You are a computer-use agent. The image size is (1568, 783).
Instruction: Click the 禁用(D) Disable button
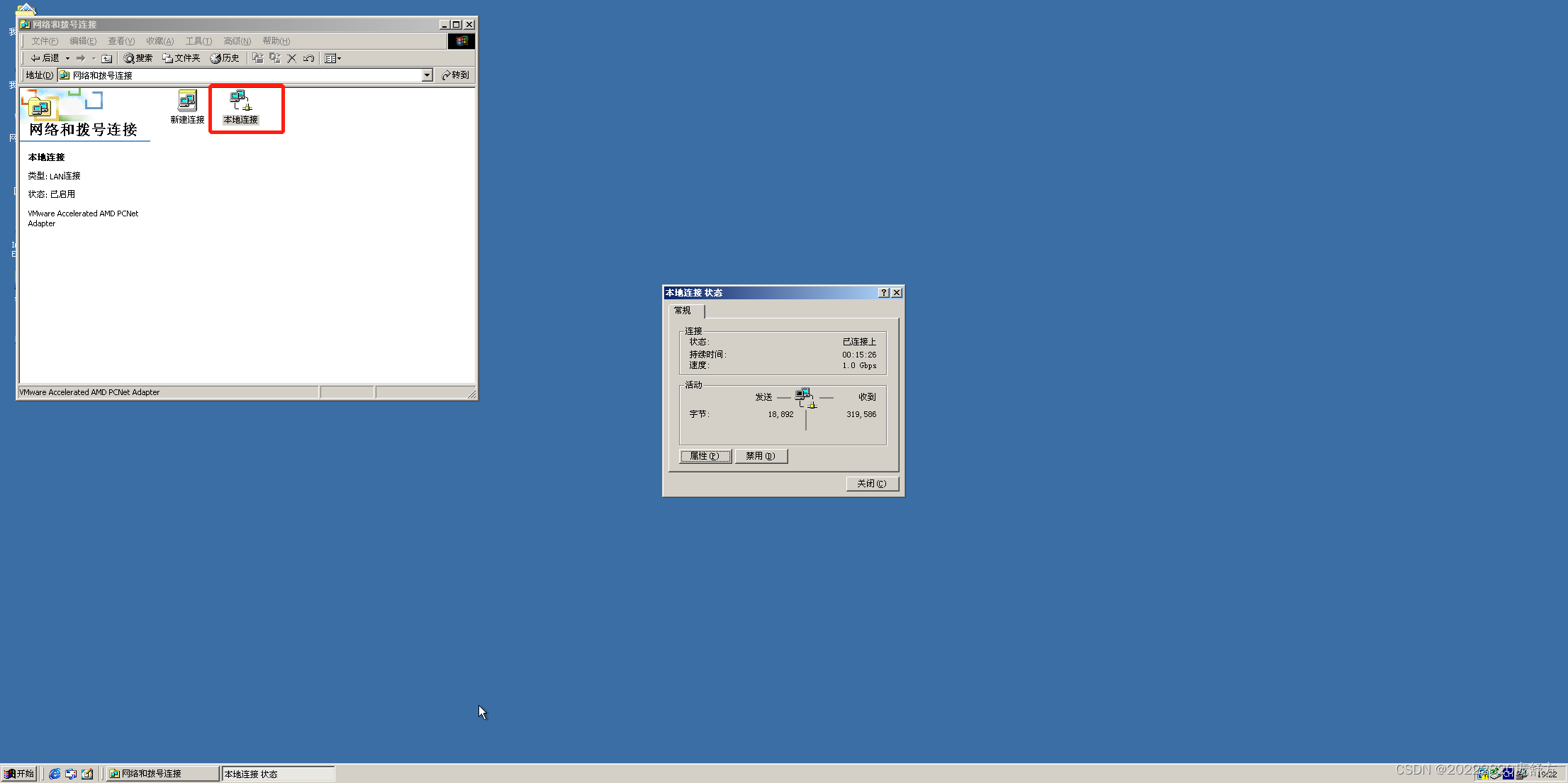(761, 456)
